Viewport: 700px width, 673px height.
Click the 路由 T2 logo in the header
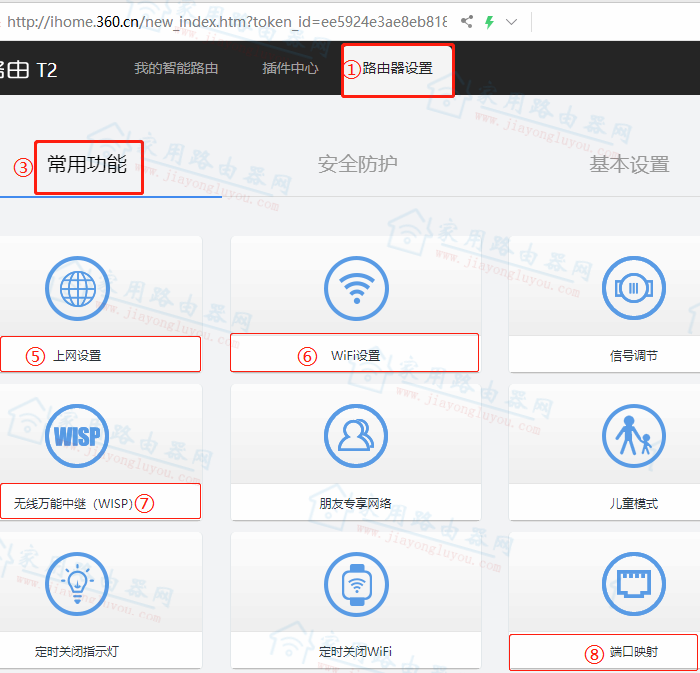[28, 69]
